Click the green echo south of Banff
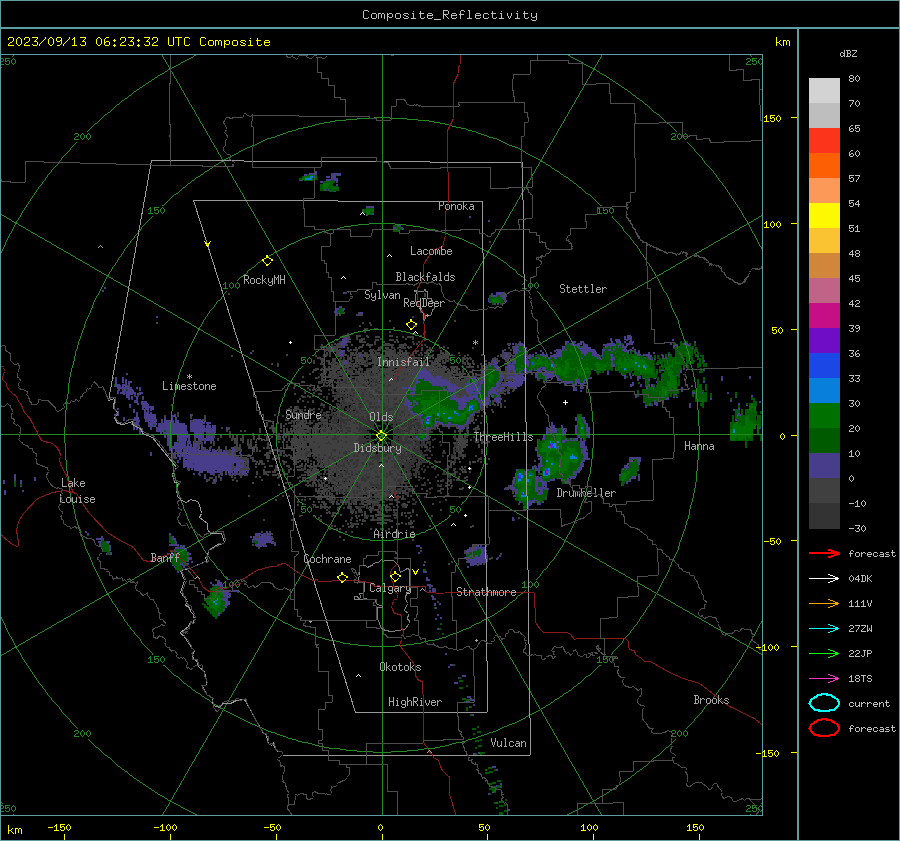Screen dimensions: 900x841 click(x=216, y=599)
